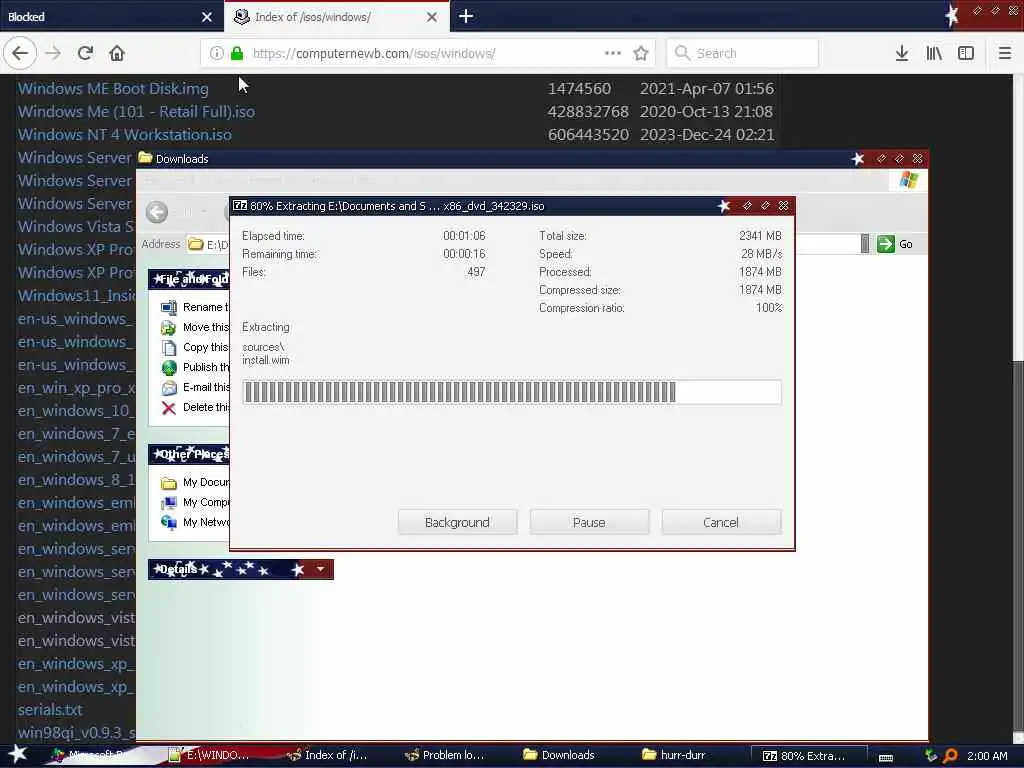Click the Start button star
The image size is (1024, 768).
[x=18, y=754]
